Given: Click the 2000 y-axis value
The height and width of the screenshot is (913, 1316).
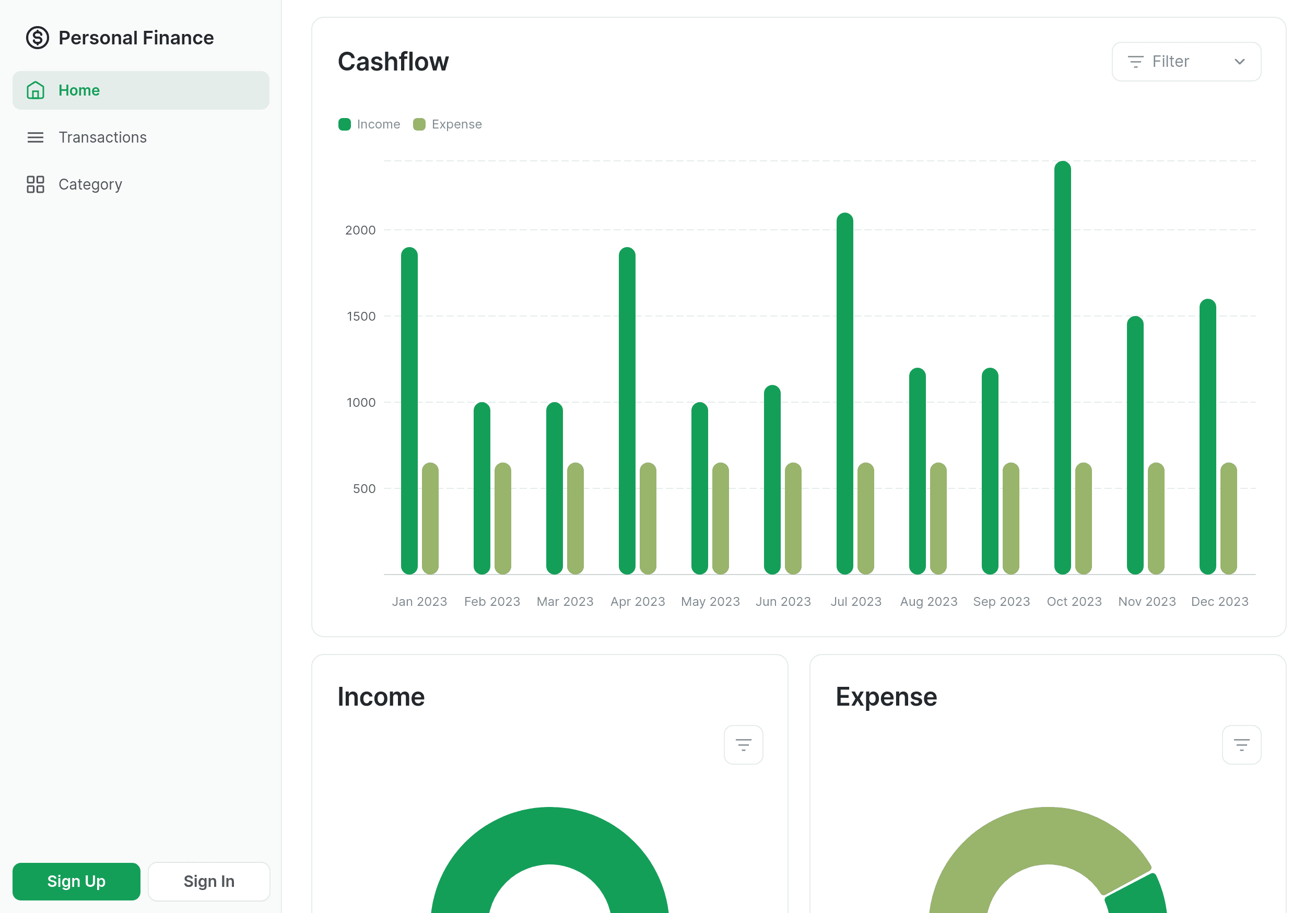Looking at the screenshot, I should [x=360, y=230].
